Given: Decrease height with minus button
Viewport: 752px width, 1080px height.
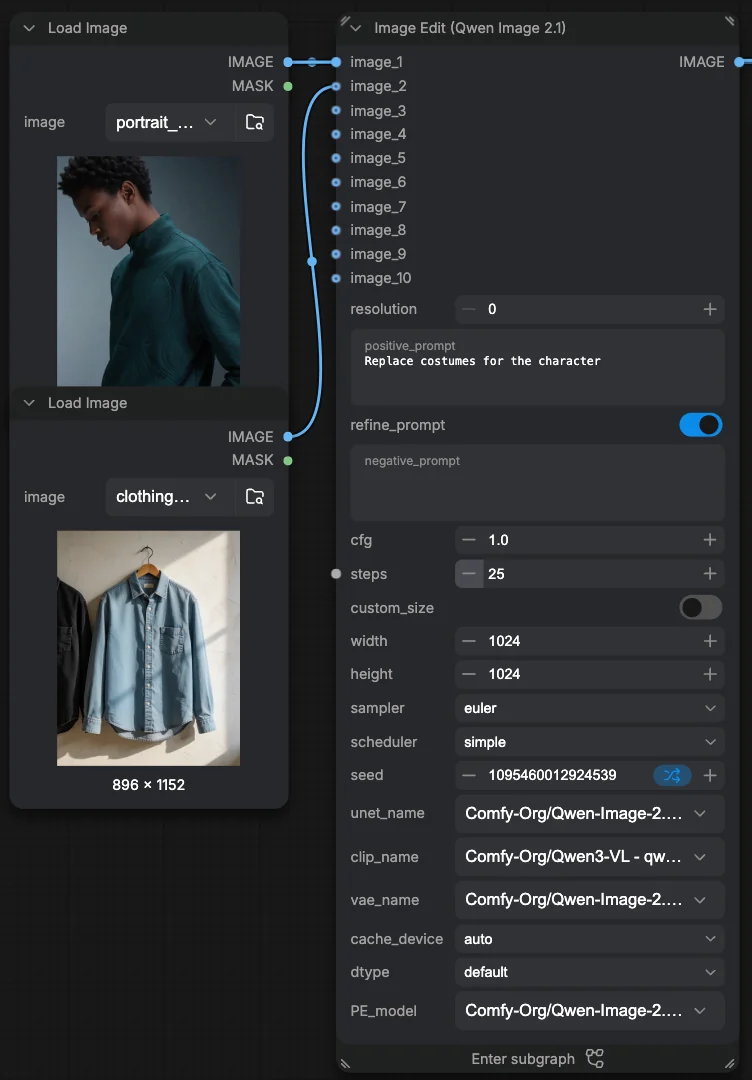Looking at the screenshot, I should (469, 674).
